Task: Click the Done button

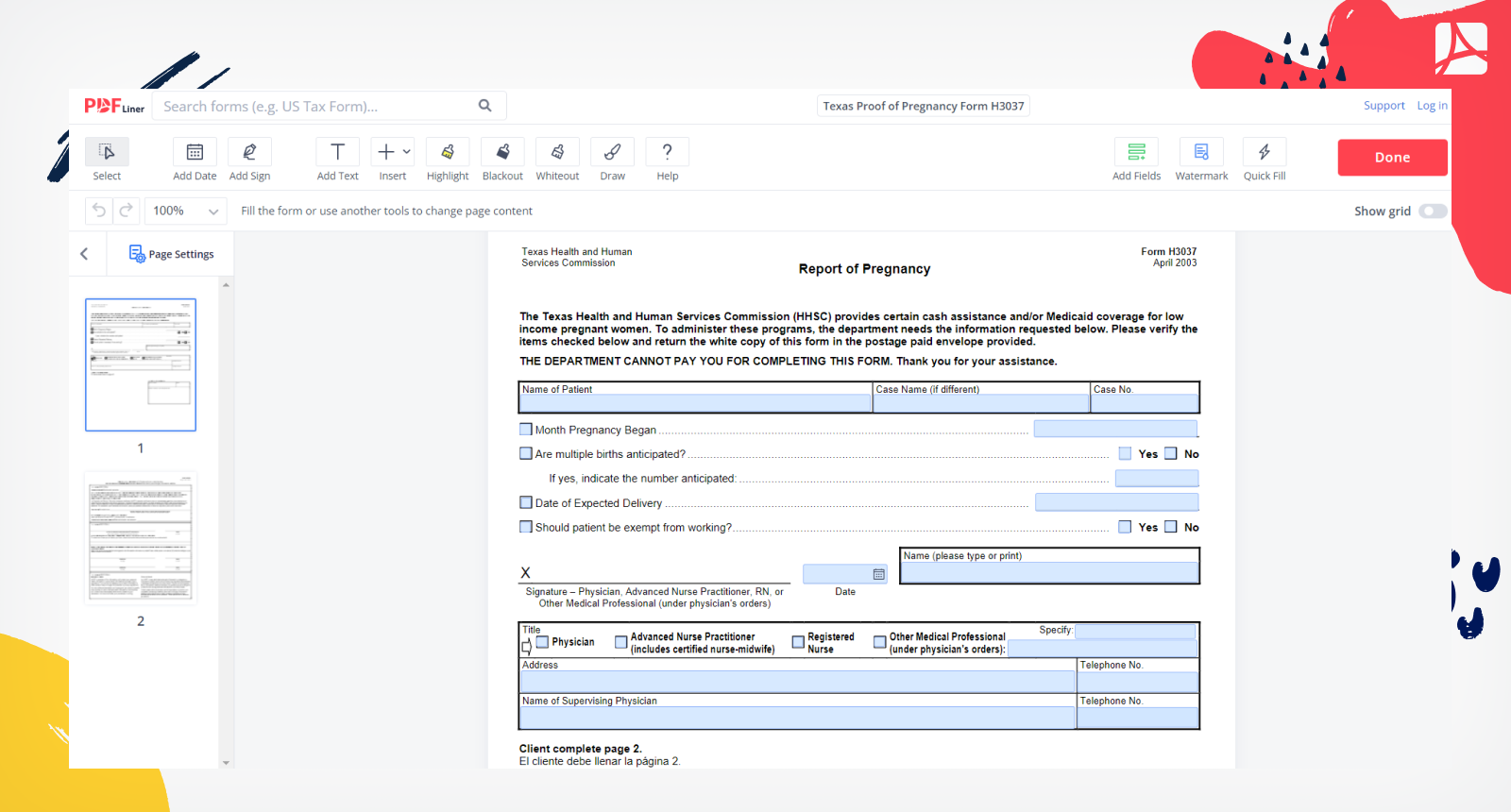Action: pyautogui.click(x=1392, y=158)
